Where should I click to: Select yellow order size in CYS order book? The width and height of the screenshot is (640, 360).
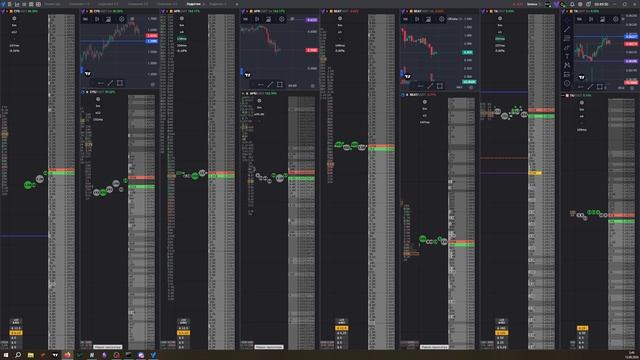pos(16,333)
